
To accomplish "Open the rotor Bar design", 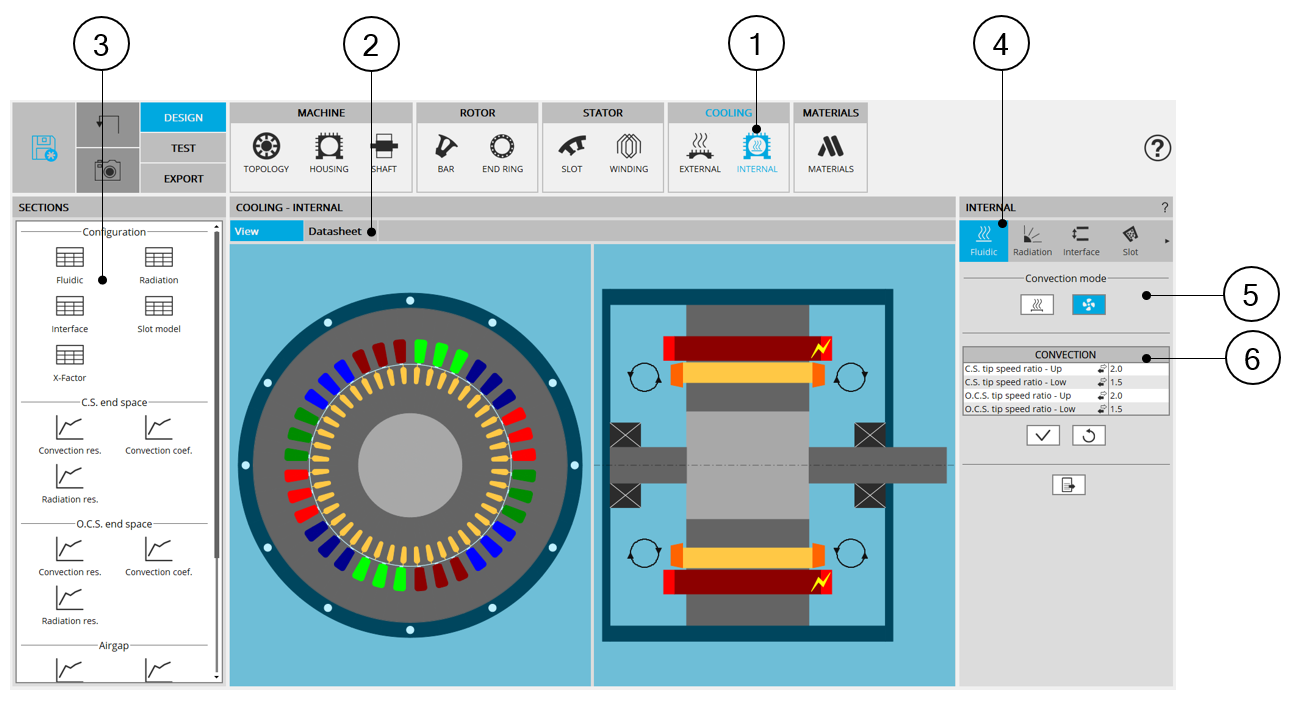I will coord(445,154).
